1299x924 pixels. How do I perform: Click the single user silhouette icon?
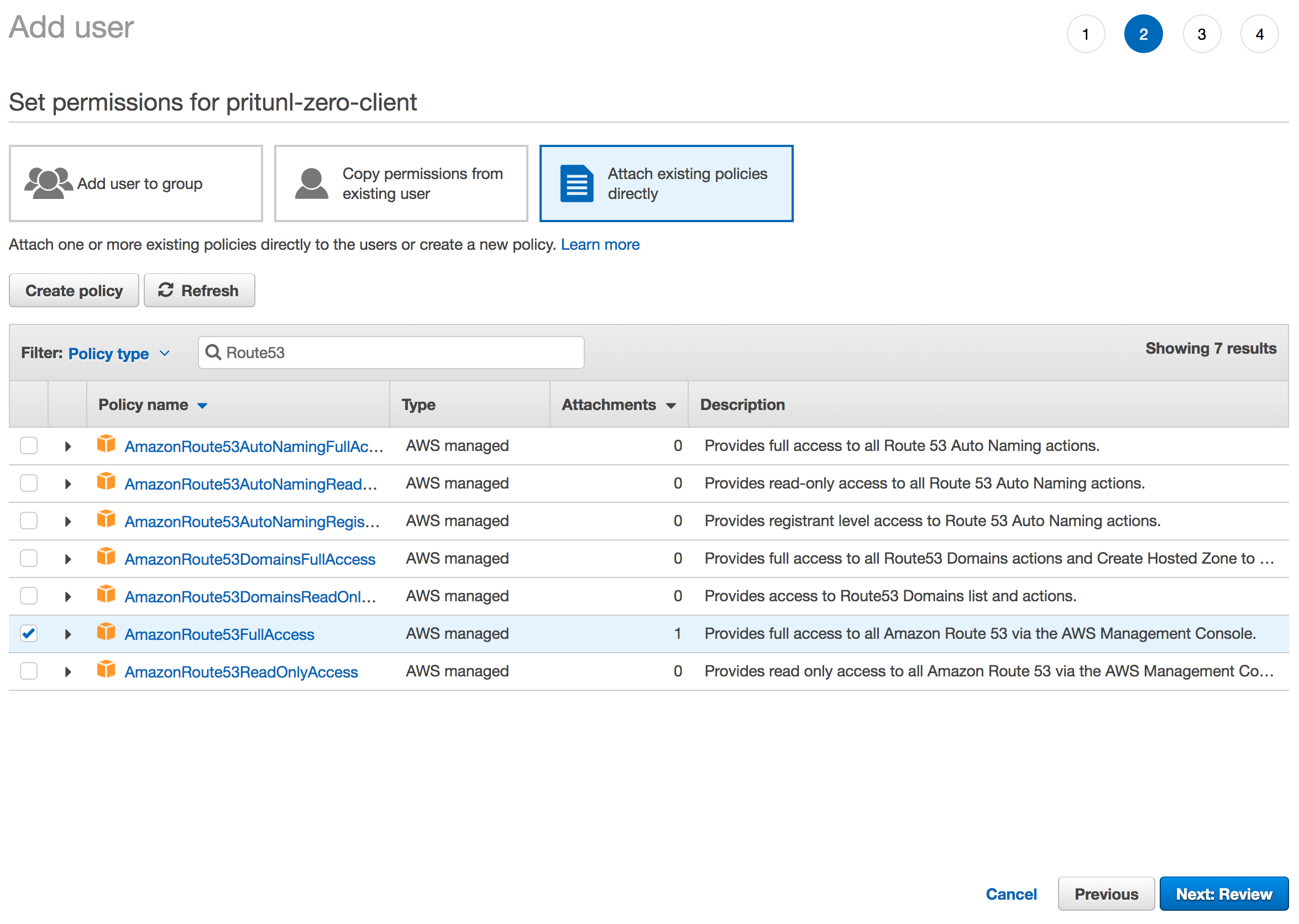tap(312, 183)
